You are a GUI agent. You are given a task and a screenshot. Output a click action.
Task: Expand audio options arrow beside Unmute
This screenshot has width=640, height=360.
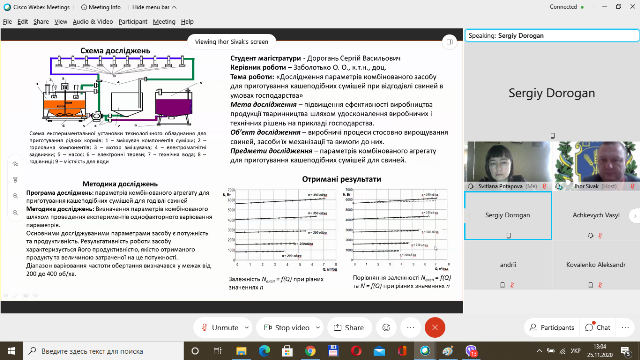pyautogui.click(x=247, y=327)
